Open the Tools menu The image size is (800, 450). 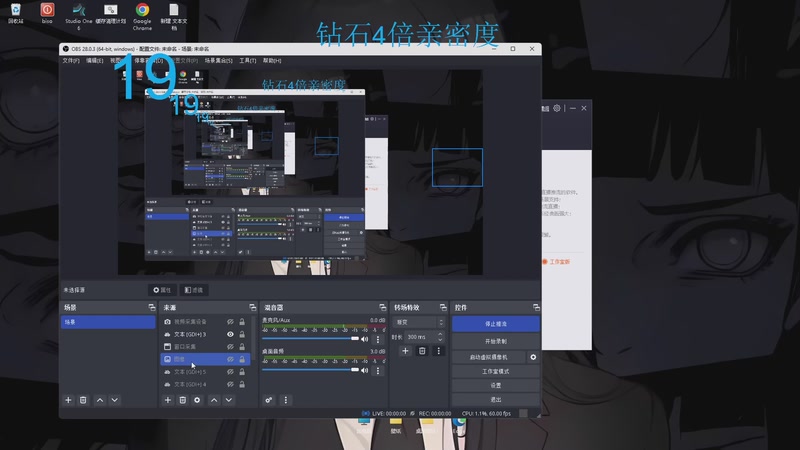click(247, 61)
